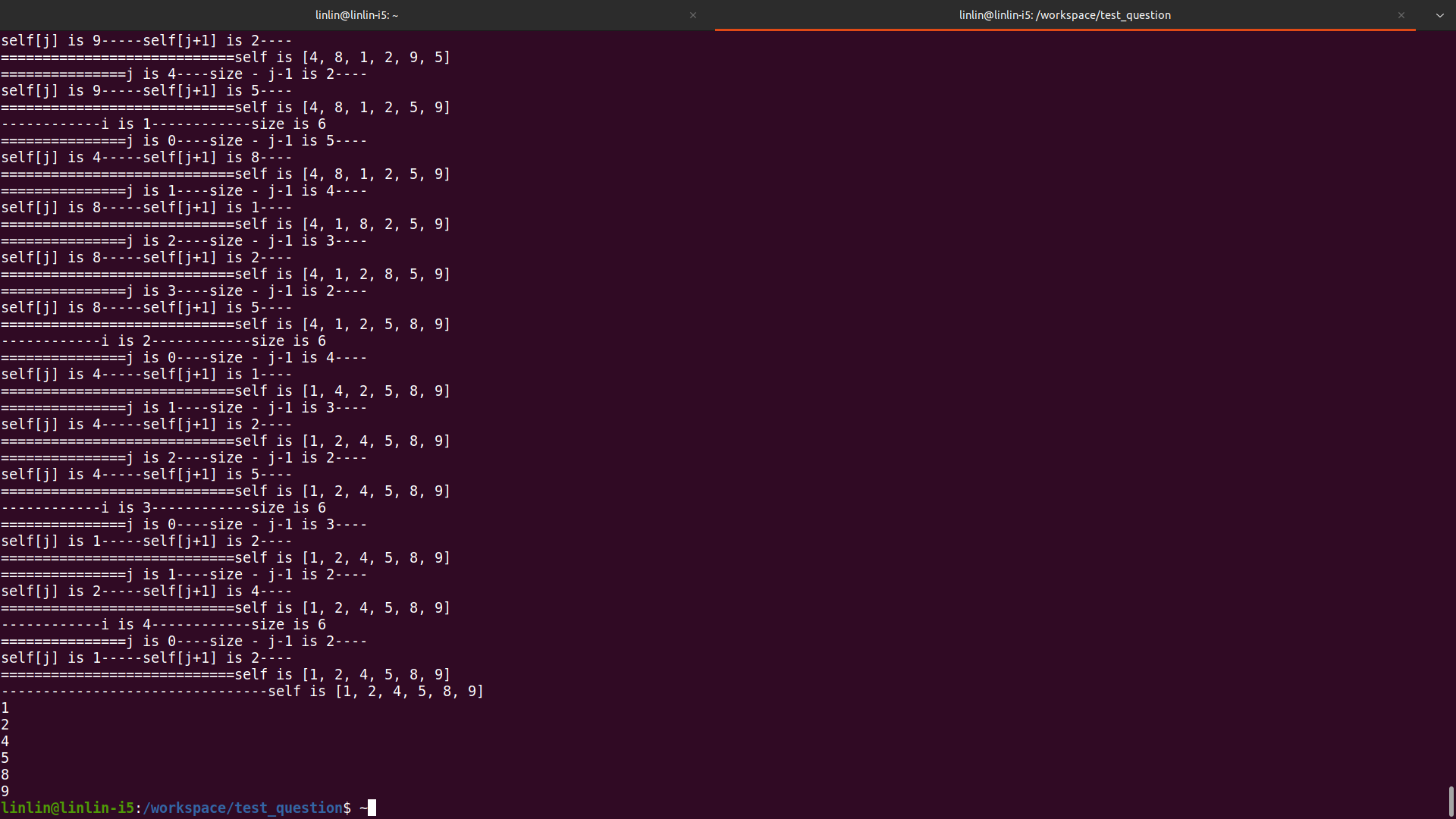Click the dashed line reading i is 1

(x=163, y=124)
